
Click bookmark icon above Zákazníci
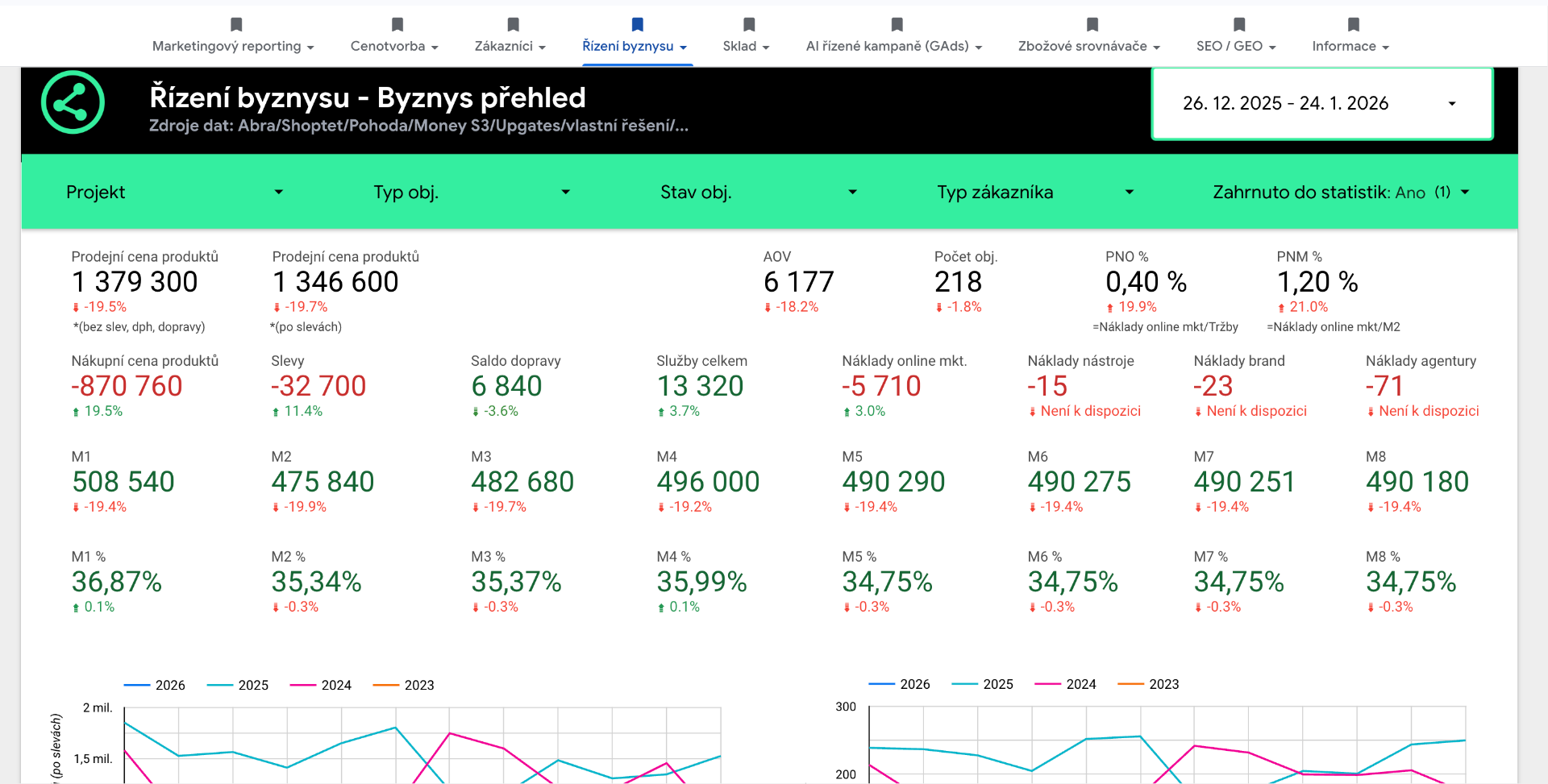tap(513, 25)
